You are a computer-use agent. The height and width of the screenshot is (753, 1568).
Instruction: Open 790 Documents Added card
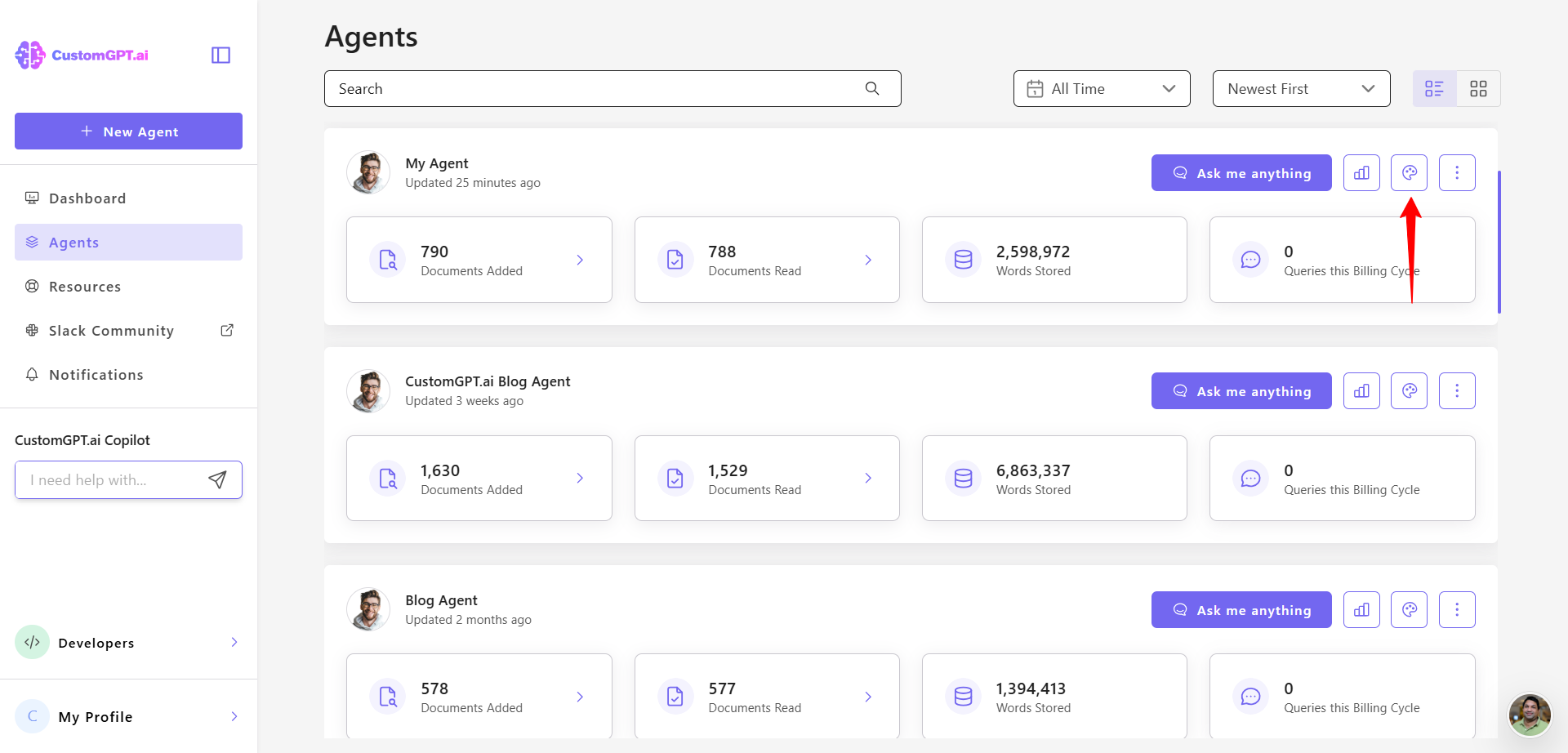[x=479, y=260]
